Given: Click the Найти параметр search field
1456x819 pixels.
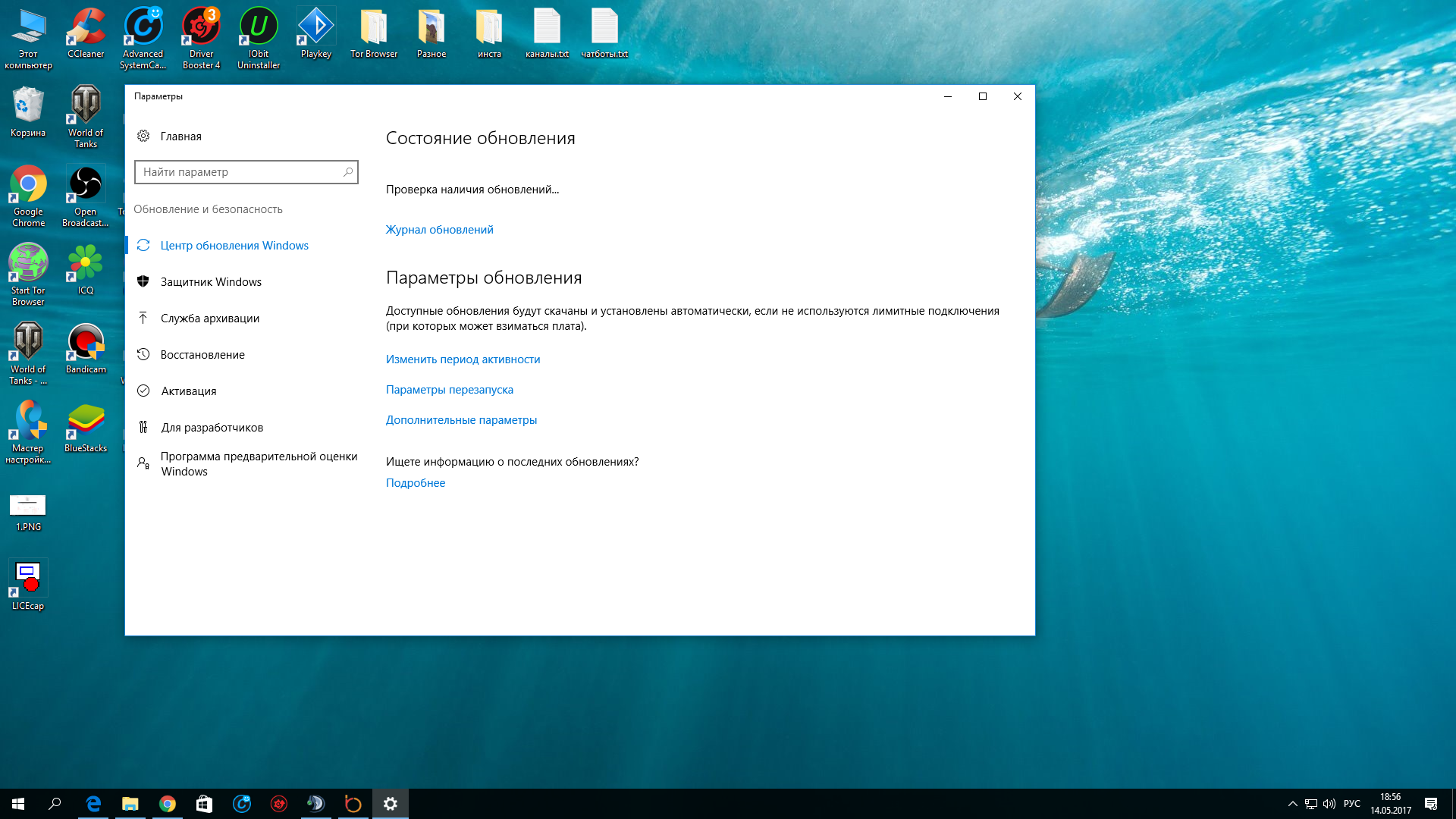Looking at the screenshot, I should pyautogui.click(x=239, y=172).
